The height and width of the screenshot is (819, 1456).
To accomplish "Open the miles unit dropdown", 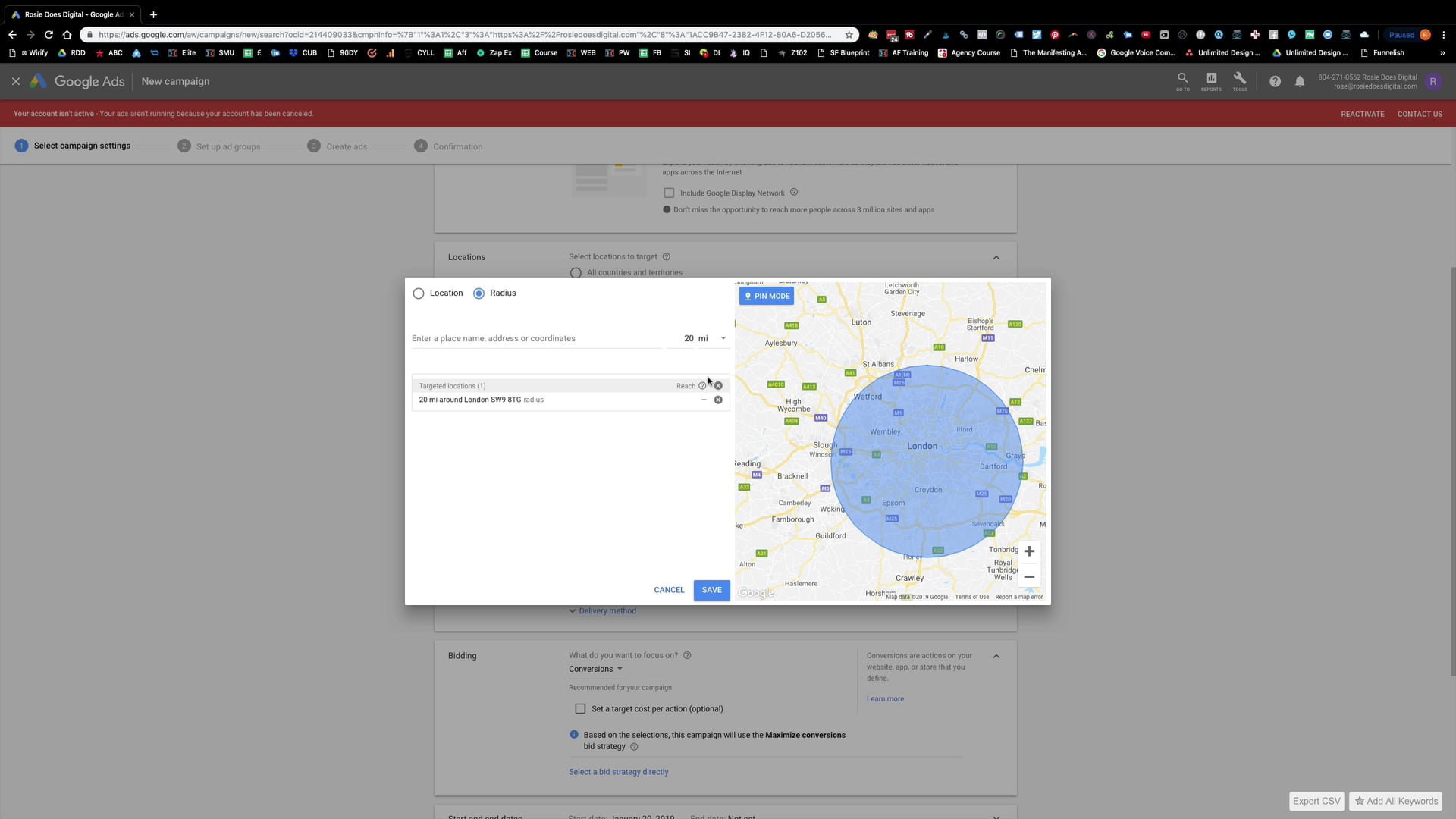I will 713,338.
